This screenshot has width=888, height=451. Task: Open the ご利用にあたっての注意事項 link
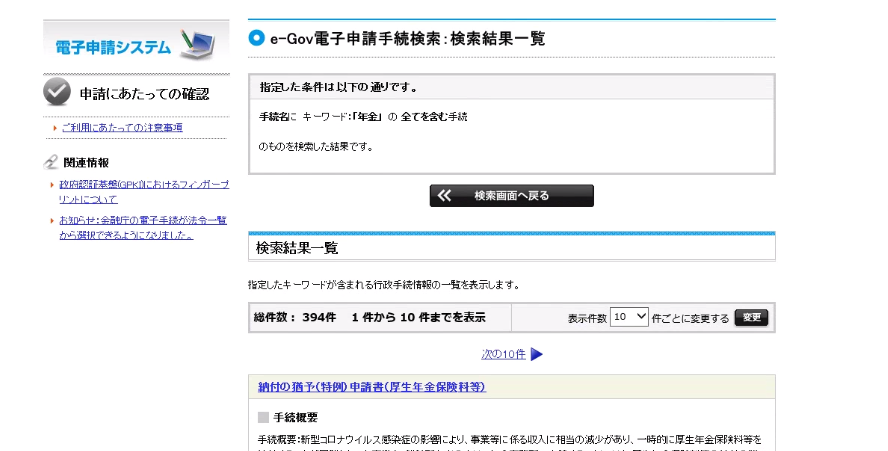point(121,128)
